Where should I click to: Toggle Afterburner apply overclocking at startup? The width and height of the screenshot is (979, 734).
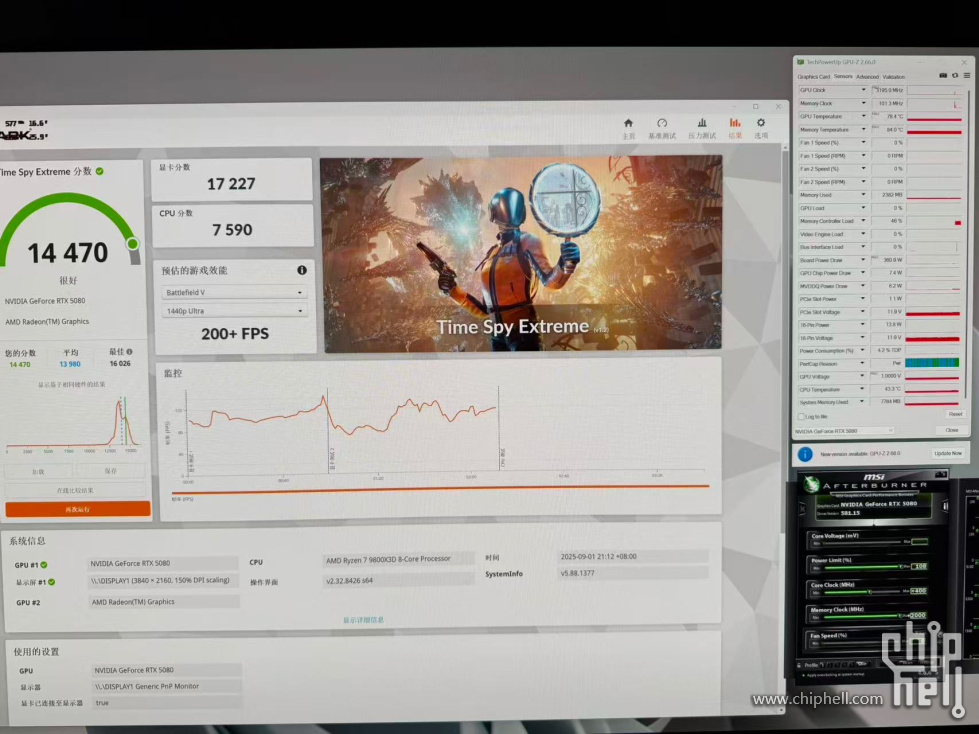[x=803, y=675]
